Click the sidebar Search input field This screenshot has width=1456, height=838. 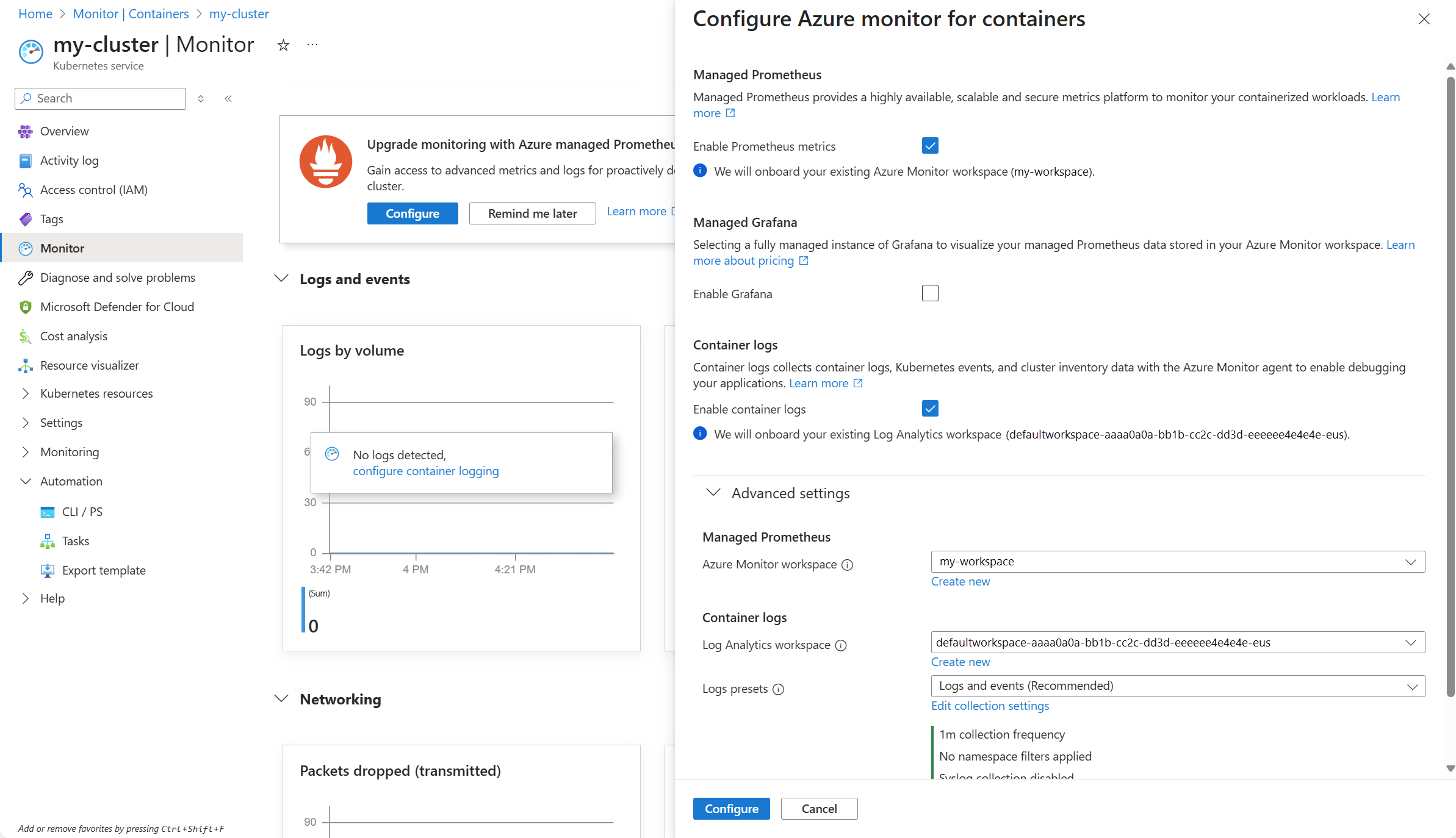(107, 99)
